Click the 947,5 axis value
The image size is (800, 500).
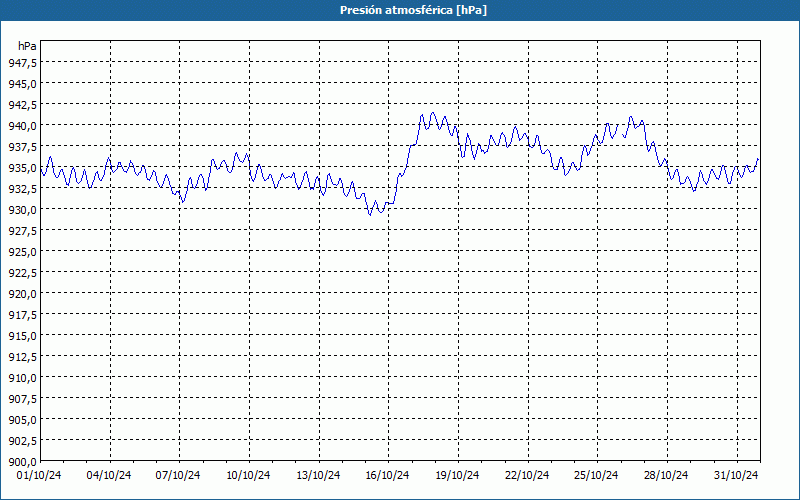[22, 62]
